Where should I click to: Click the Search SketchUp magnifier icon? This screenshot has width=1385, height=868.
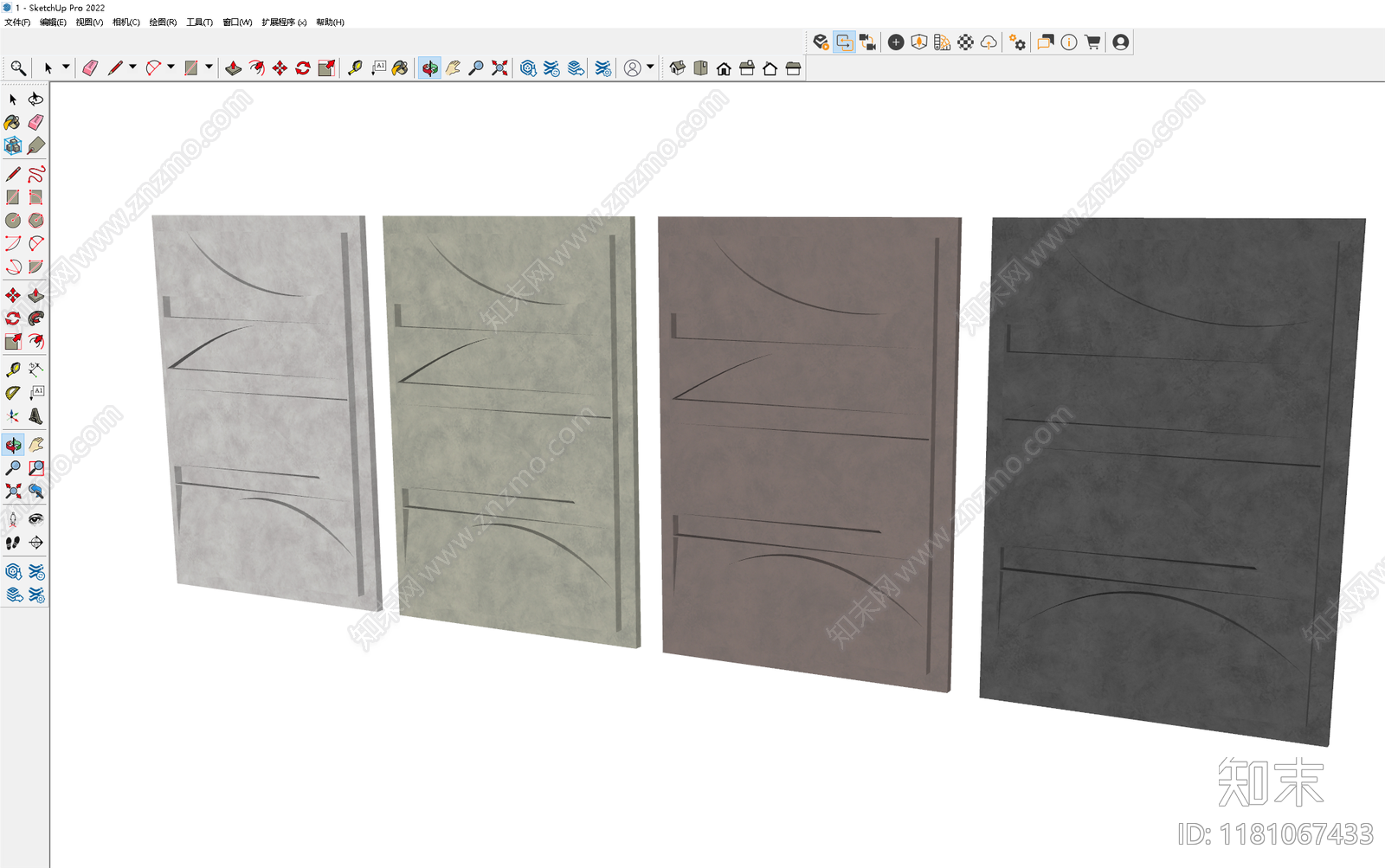click(x=17, y=68)
